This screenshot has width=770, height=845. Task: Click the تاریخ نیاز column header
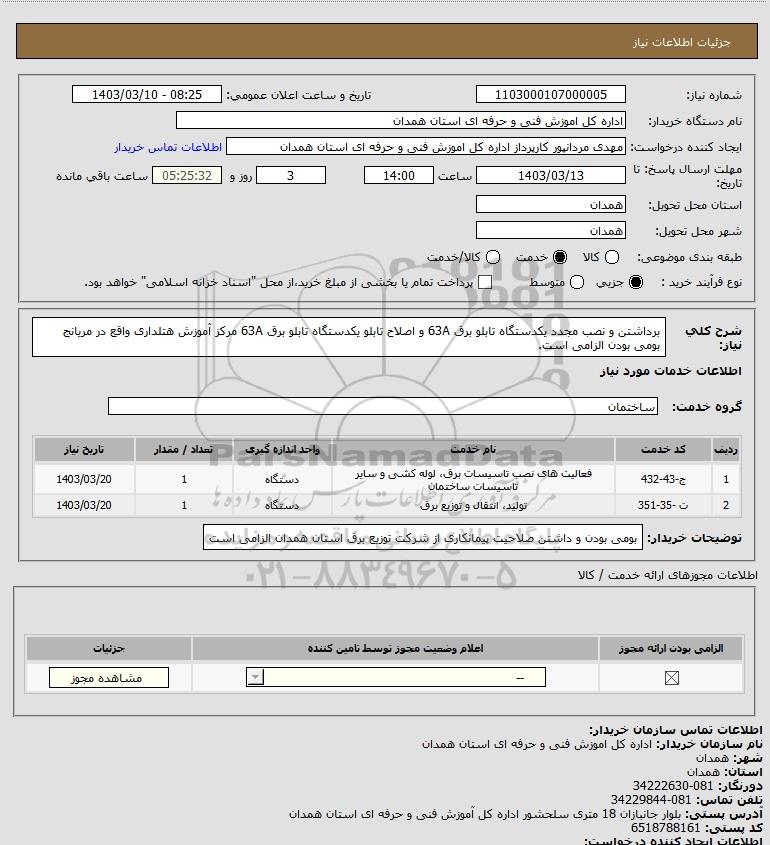[x=84, y=449]
